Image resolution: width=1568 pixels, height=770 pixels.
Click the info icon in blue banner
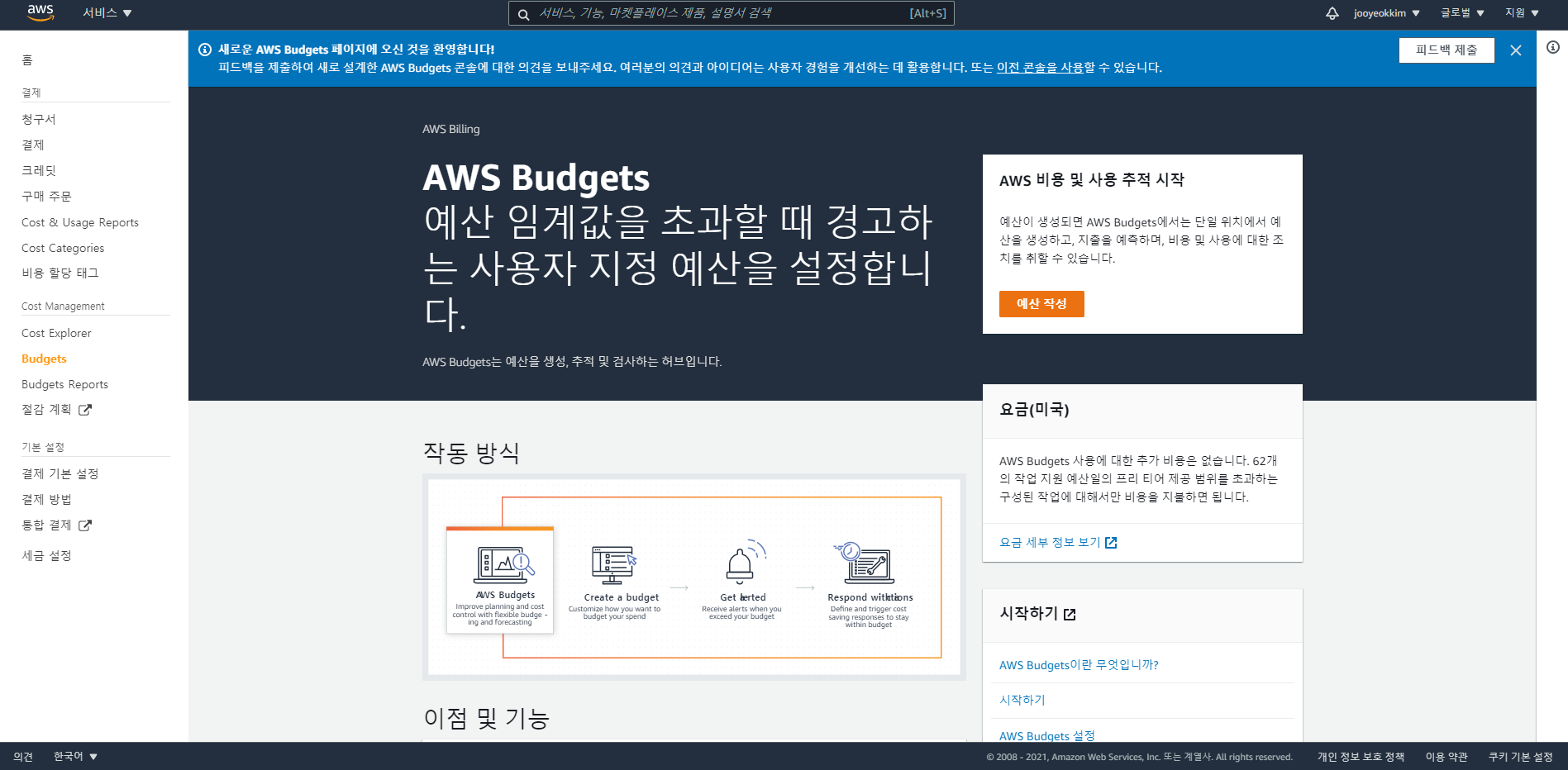pyautogui.click(x=205, y=50)
